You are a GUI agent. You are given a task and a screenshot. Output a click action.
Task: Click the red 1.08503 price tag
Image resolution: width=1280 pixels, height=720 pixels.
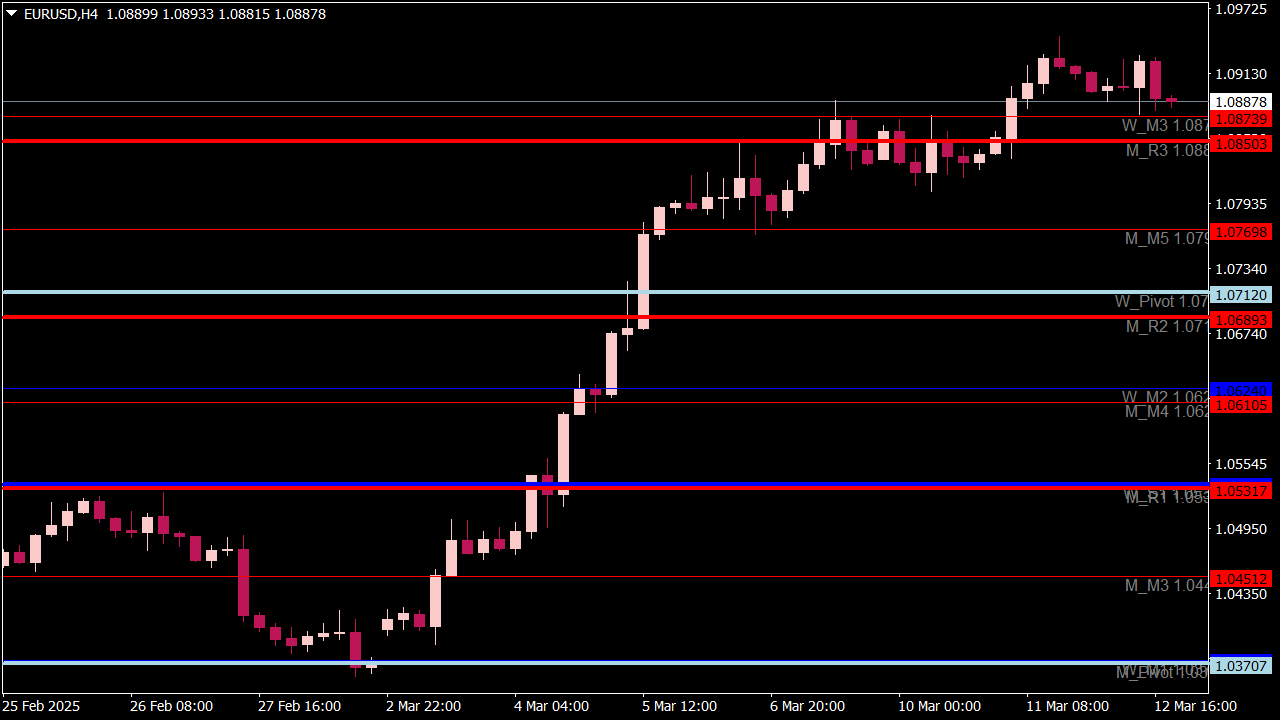(1240, 144)
